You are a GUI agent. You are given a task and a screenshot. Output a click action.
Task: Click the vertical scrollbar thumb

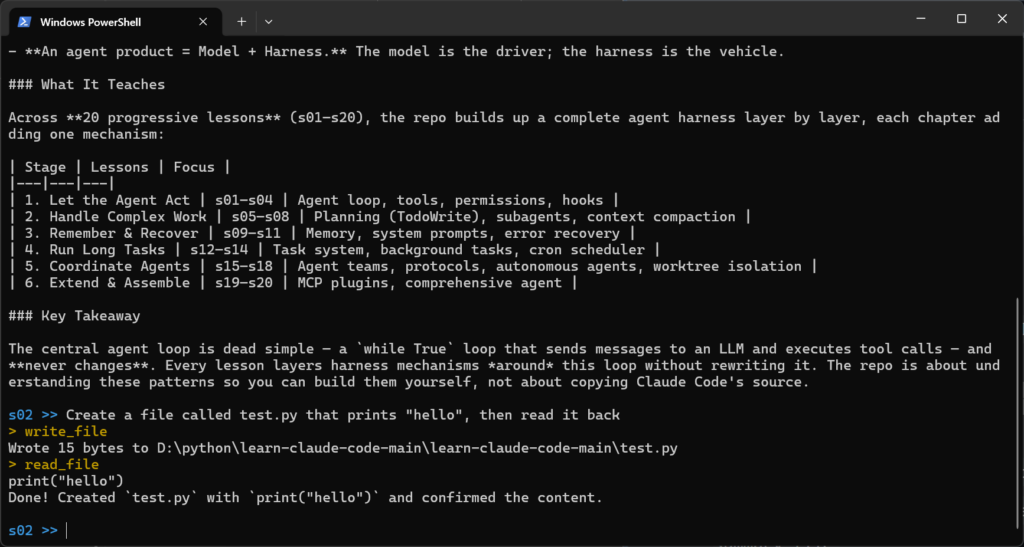(x=1019, y=419)
